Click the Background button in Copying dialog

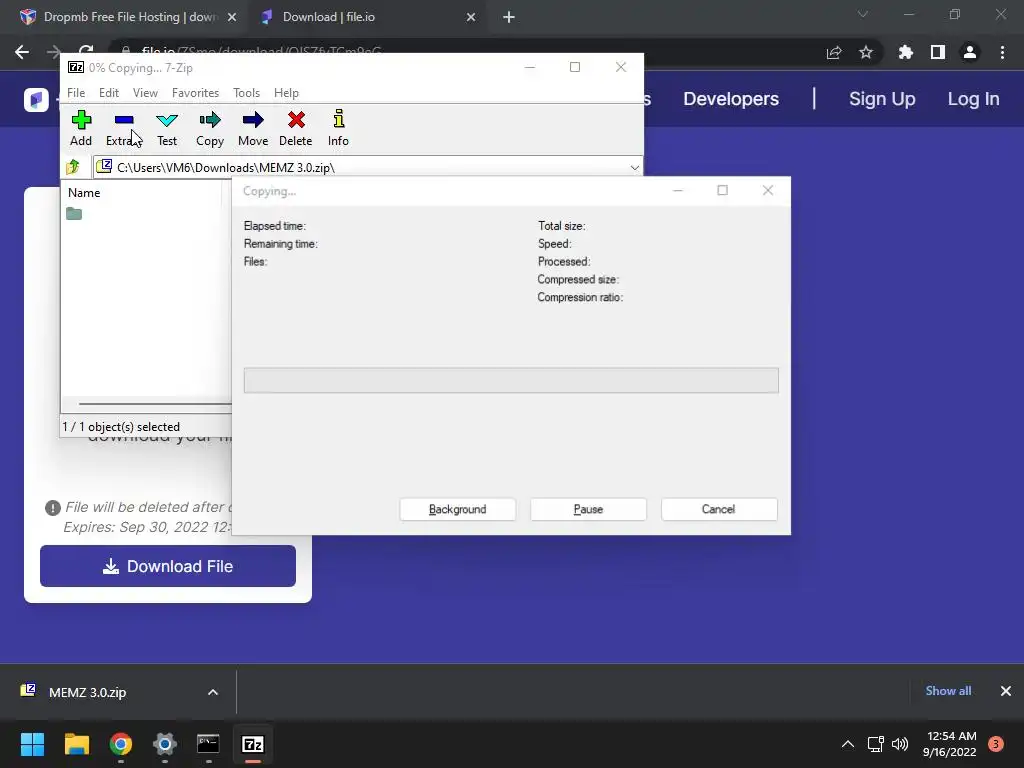(x=457, y=509)
